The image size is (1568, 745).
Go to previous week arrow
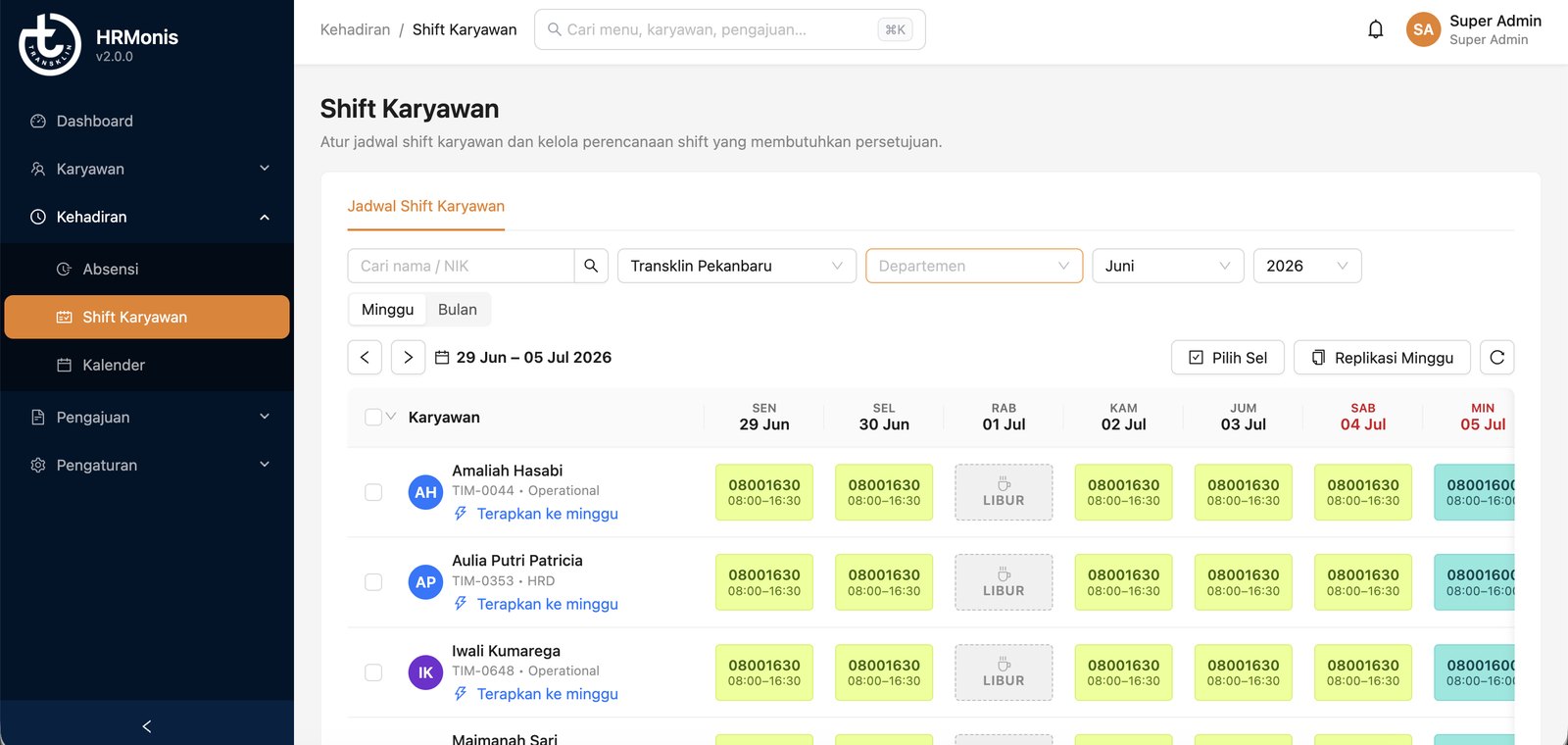click(365, 358)
